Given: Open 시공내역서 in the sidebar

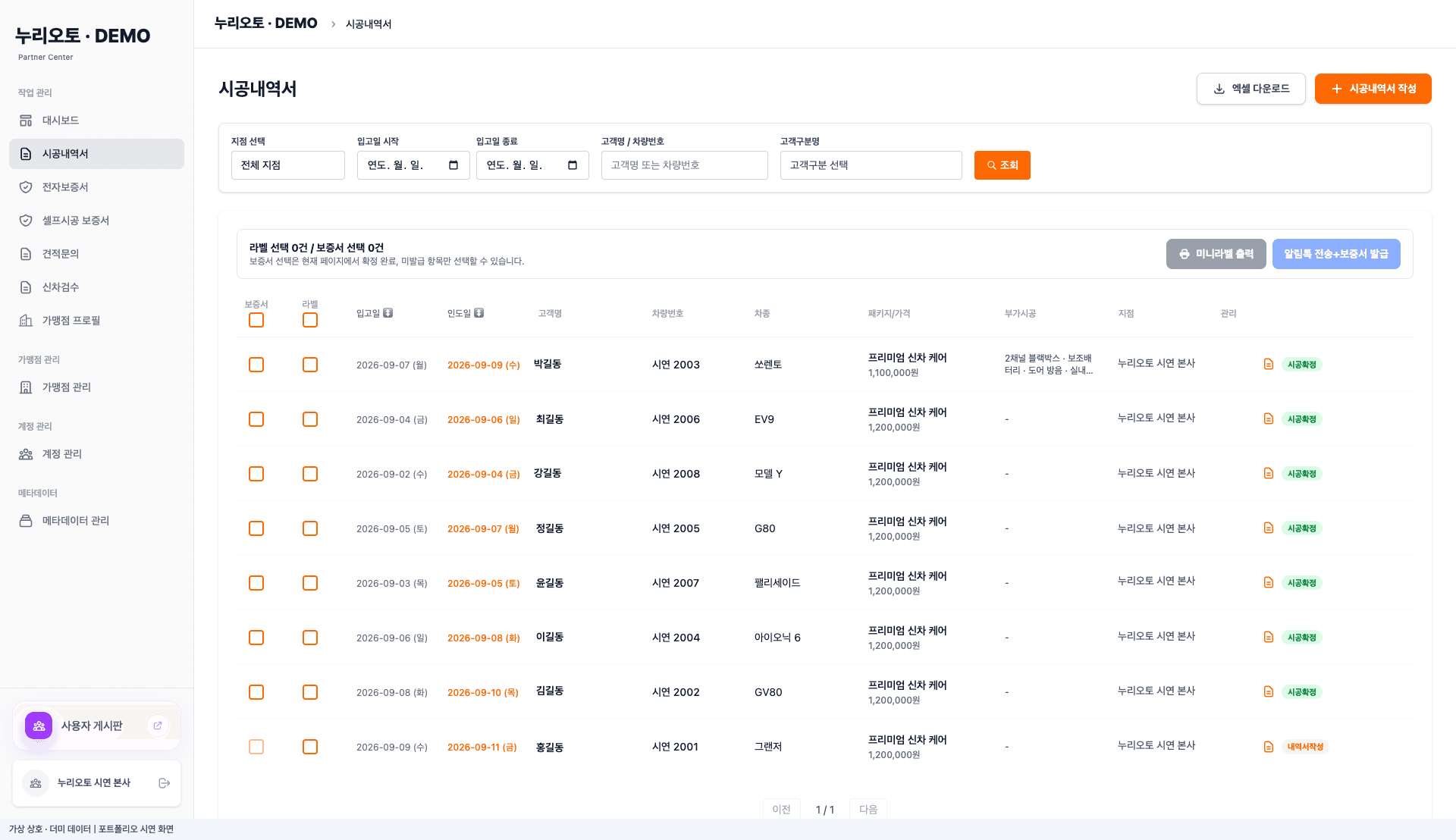Looking at the screenshot, I should coord(96,154).
